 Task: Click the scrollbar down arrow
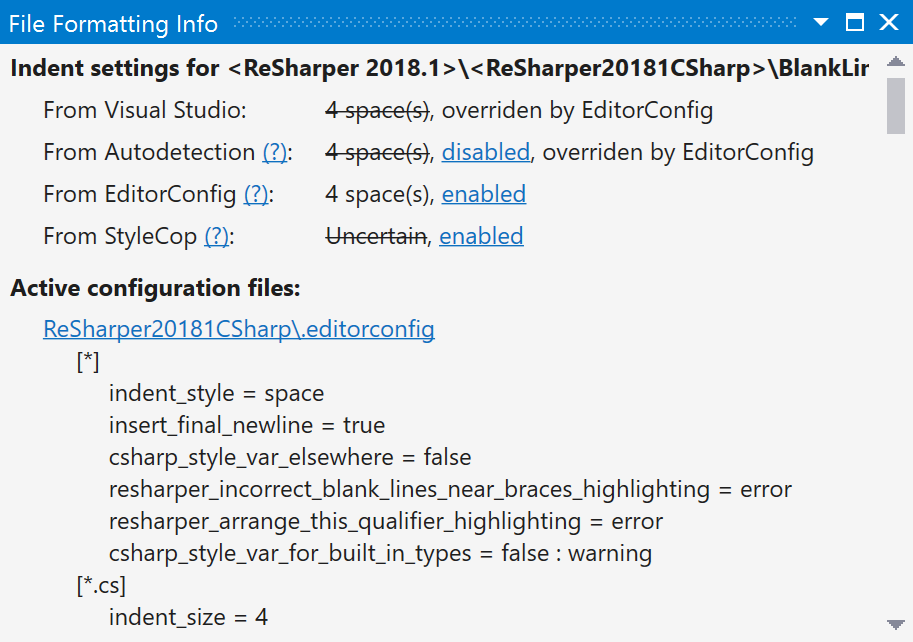point(896,625)
